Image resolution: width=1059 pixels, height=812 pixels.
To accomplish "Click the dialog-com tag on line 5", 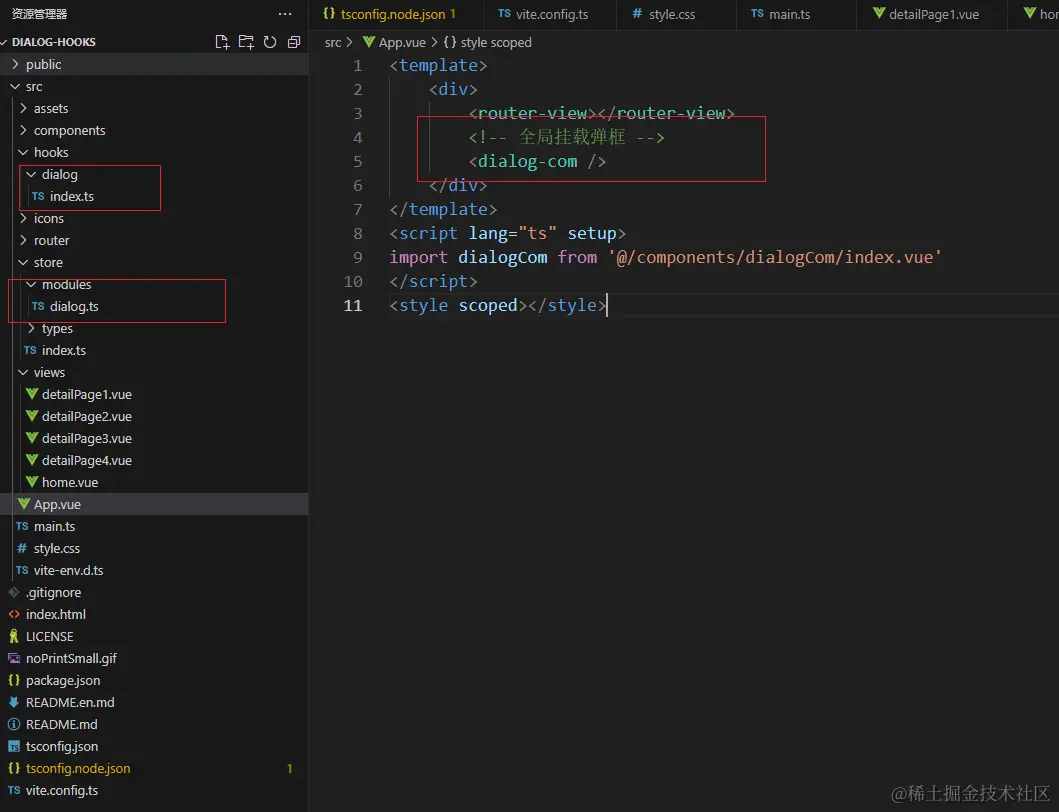I will coord(537,161).
